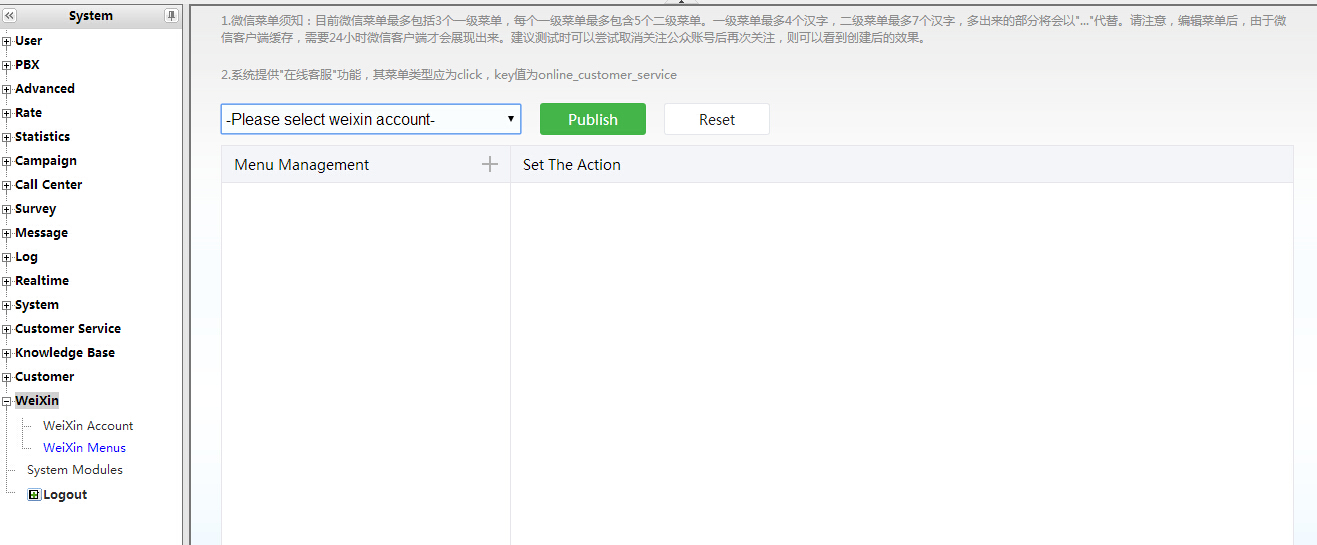Select the Statistics menu item

[x=42, y=137]
